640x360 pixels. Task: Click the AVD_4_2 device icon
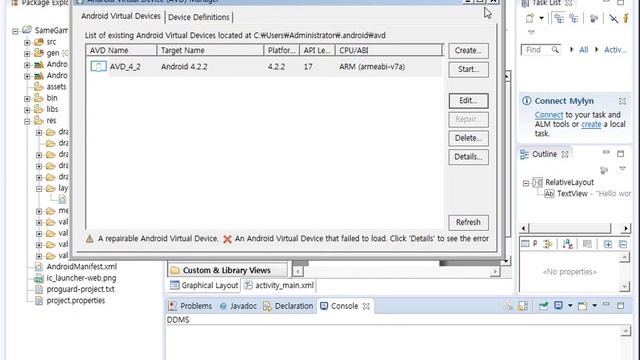tap(98, 67)
